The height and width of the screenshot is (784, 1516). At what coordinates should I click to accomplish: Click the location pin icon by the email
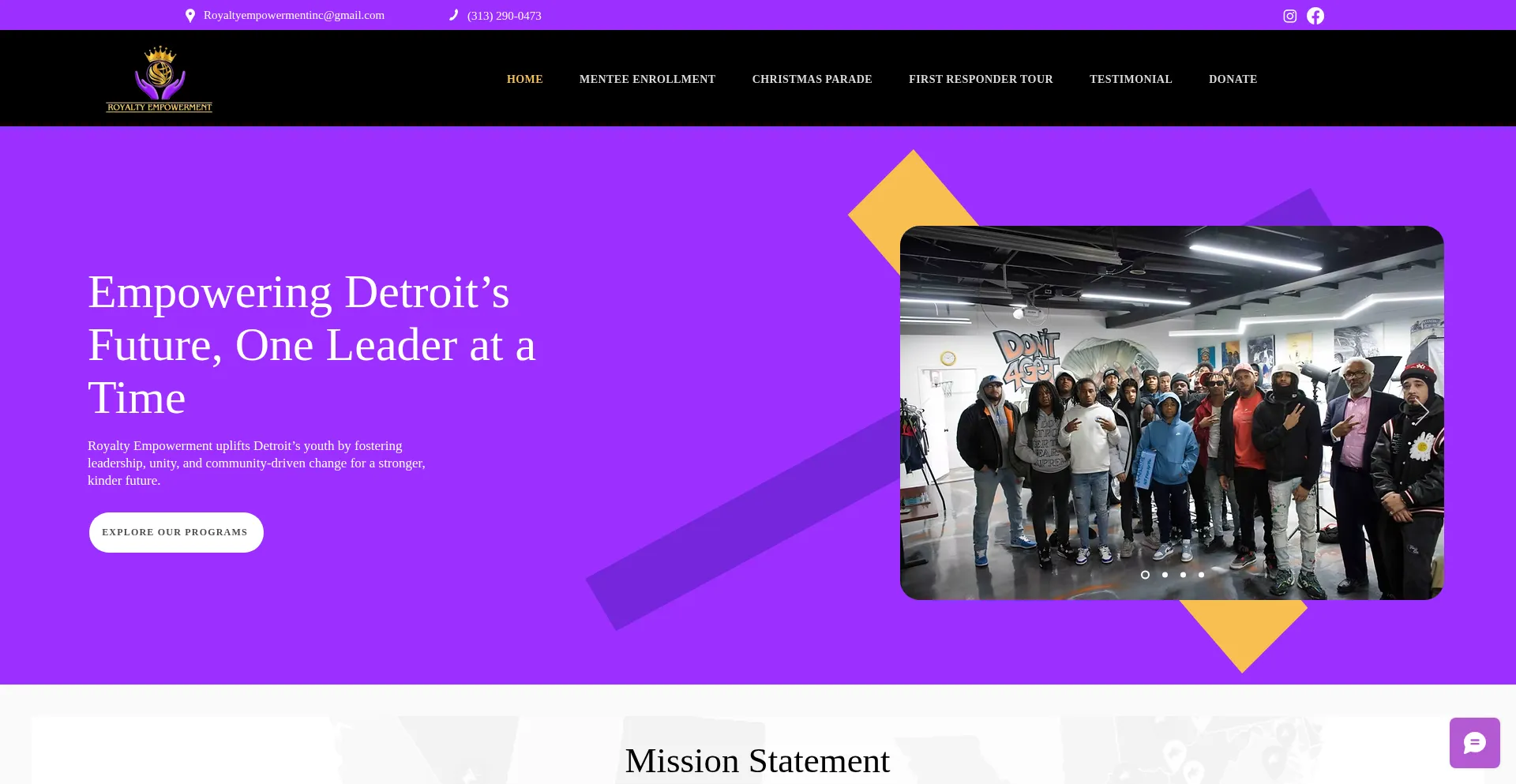click(190, 16)
